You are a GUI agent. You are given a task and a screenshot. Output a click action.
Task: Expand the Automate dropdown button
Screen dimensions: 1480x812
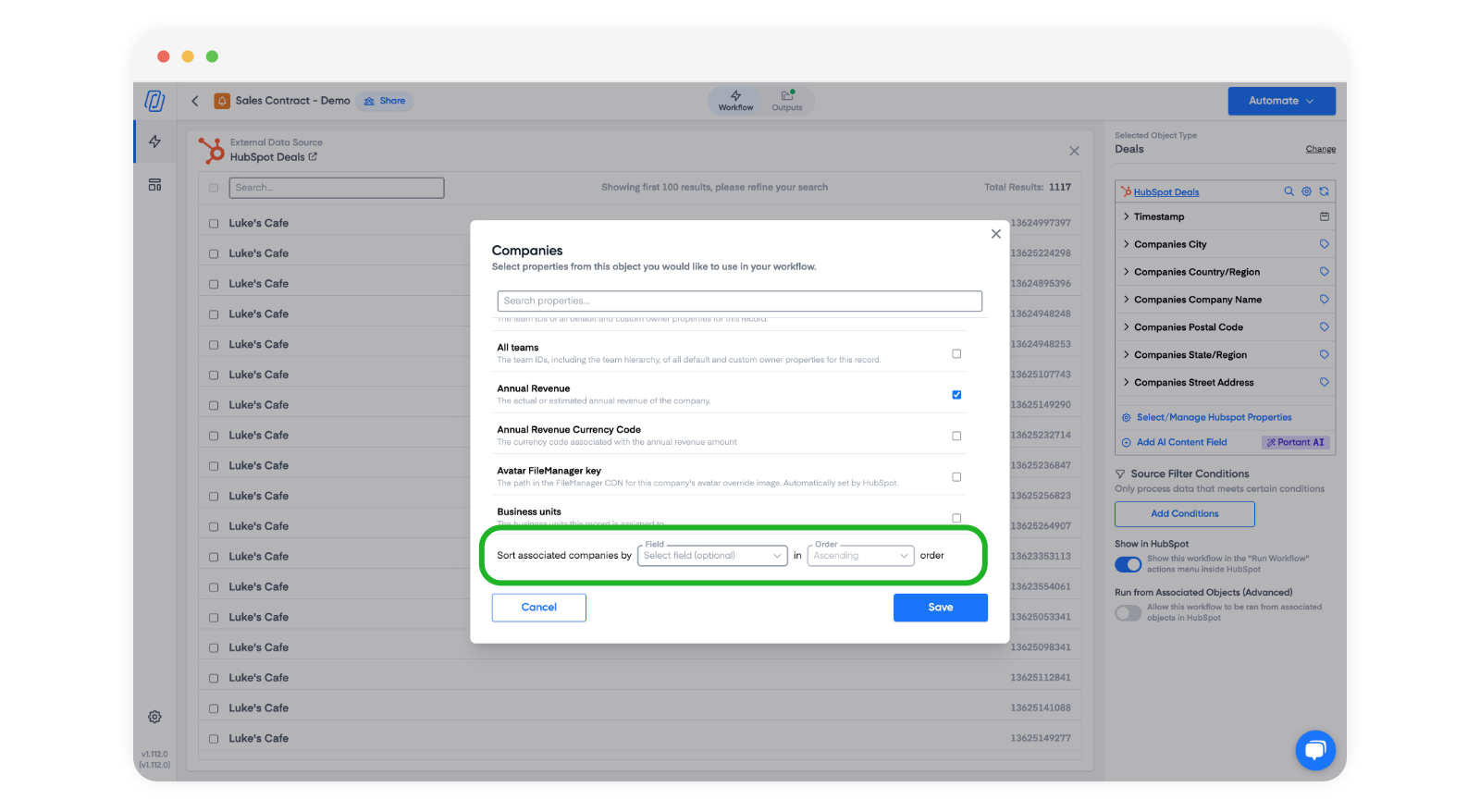coord(1281,101)
